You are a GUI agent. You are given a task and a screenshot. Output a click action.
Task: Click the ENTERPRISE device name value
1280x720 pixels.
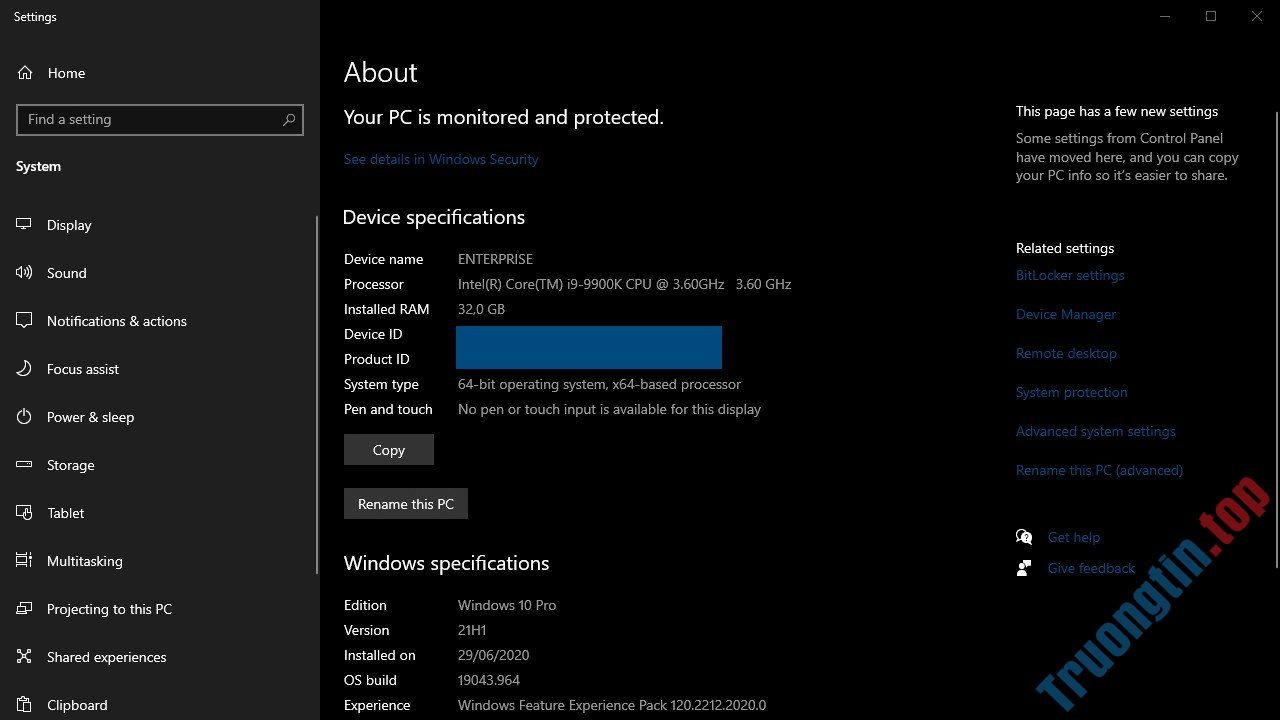495,259
